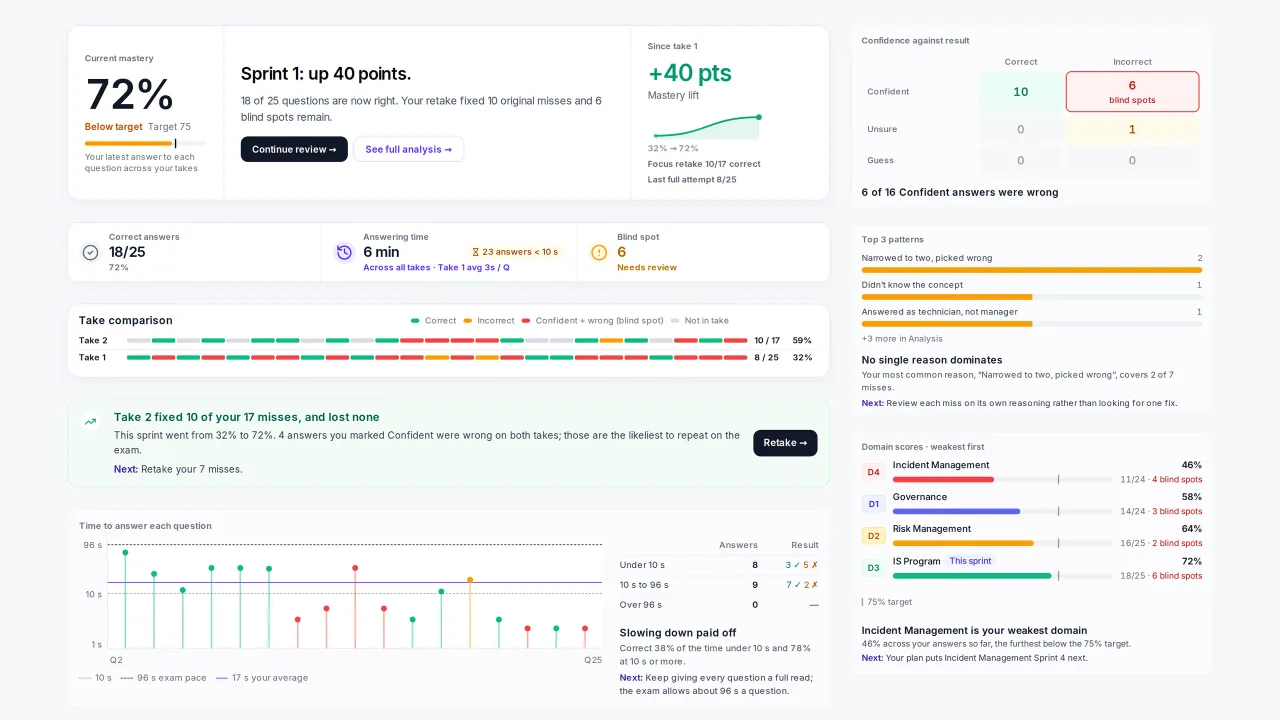This screenshot has width=1280, height=720.
Task: Open See full analysis link
Action: pos(408,149)
